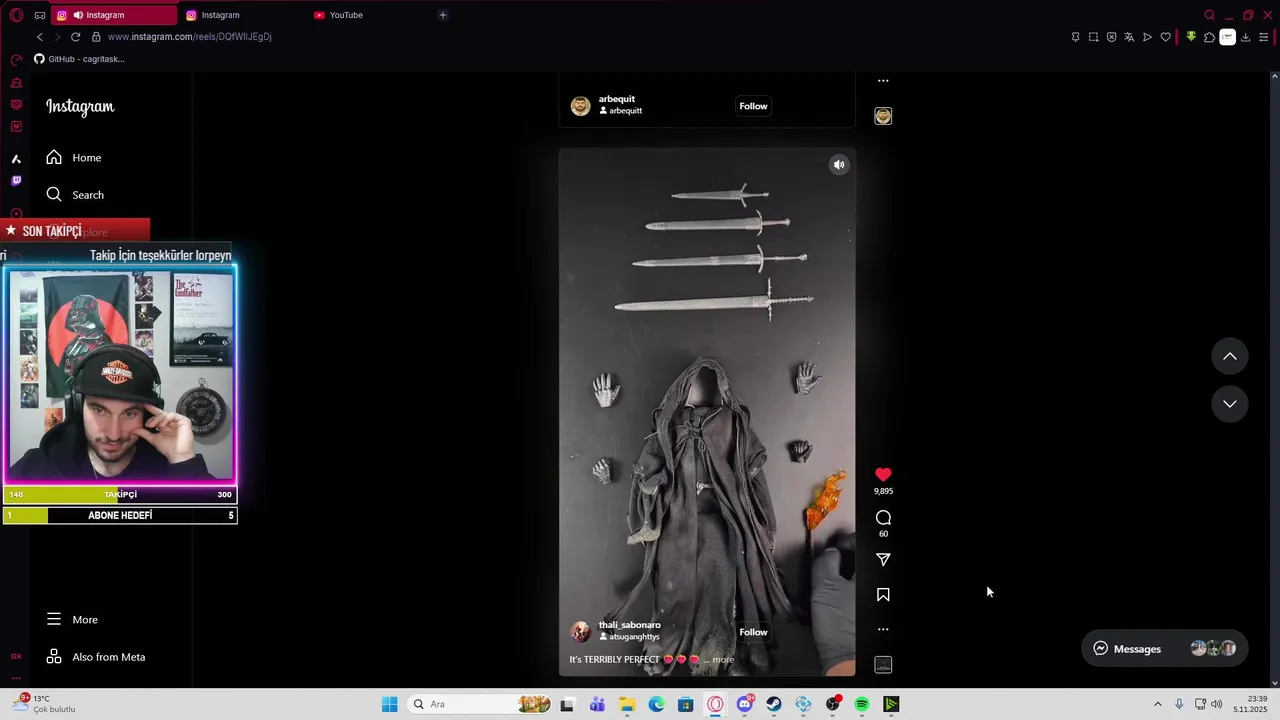The image size is (1280, 720).
Task: Expand the reel caption with 'more'
Action: pos(723,660)
